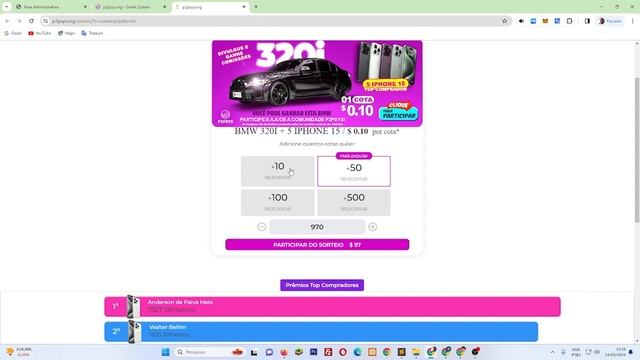Open Opera browser from the taskbar

[343, 352]
